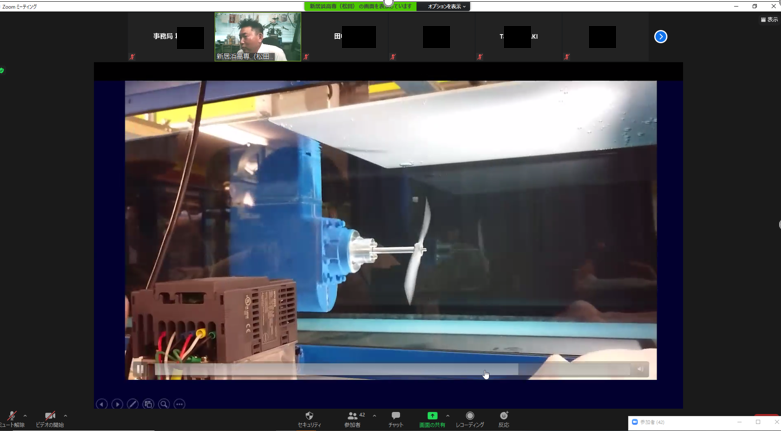The width and height of the screenshot is (781, 431).
Task: Open the Chat bubble
Action: (x=396, y=419)
